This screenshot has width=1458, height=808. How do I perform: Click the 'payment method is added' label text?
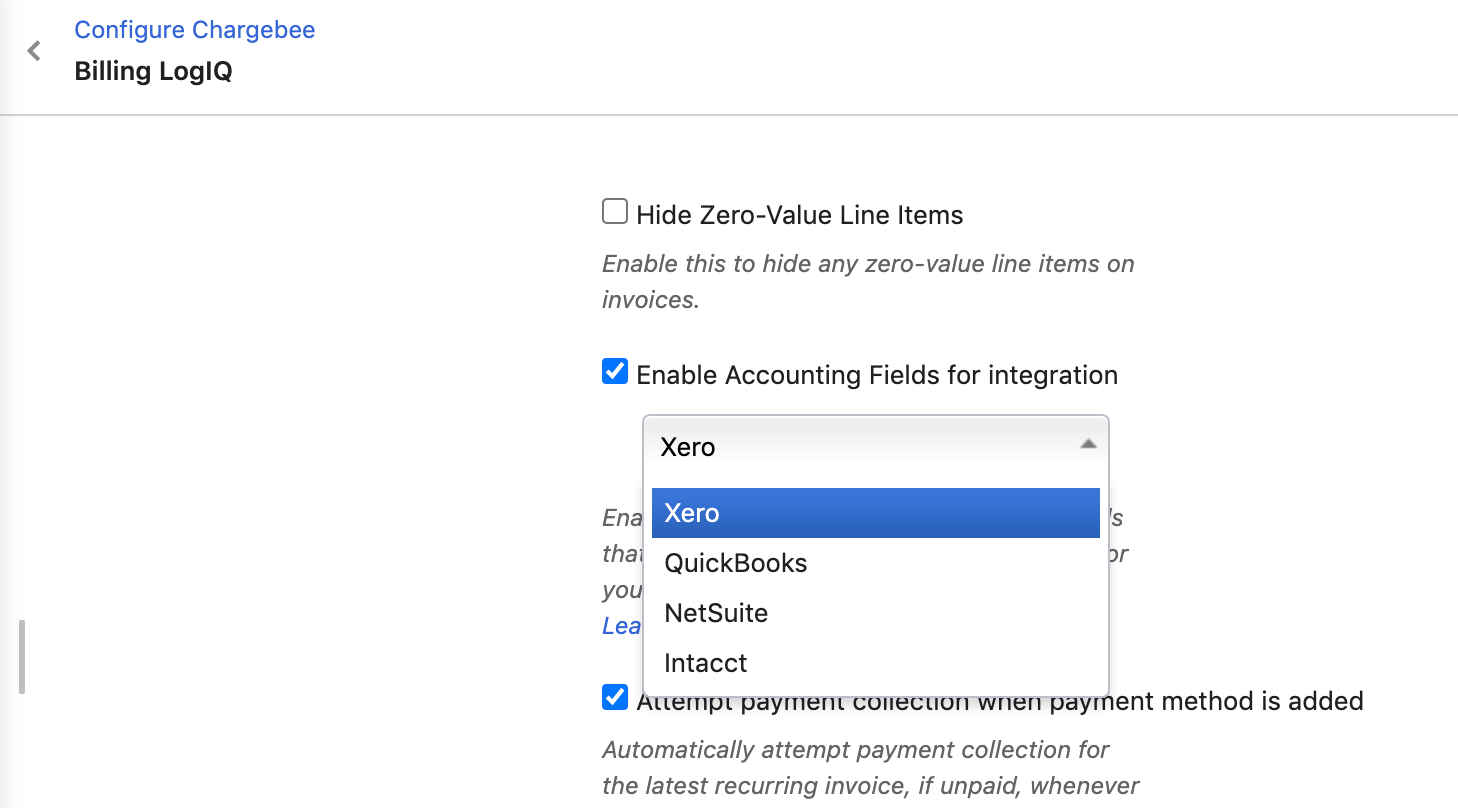coord(1230,701)
